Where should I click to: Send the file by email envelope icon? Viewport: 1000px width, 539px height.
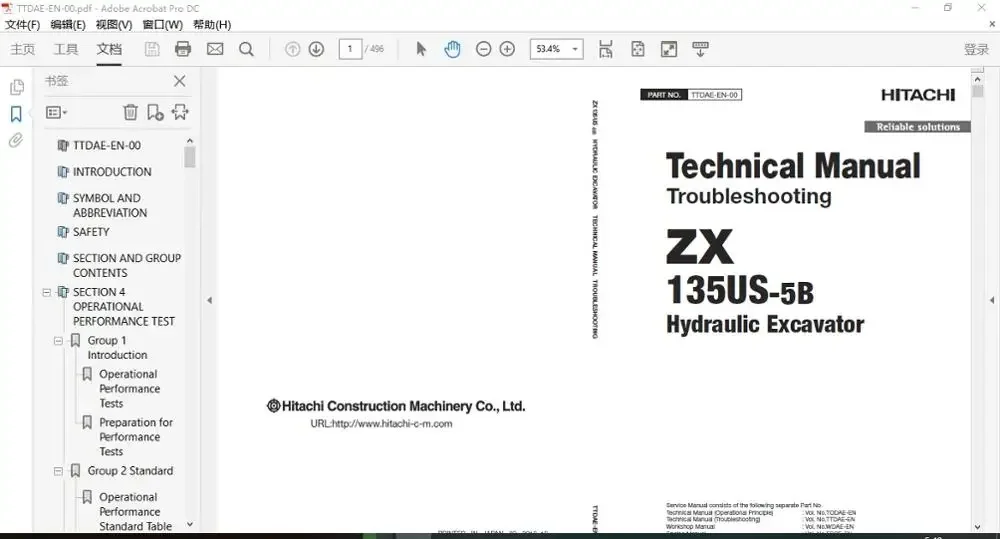click(215, 49)
